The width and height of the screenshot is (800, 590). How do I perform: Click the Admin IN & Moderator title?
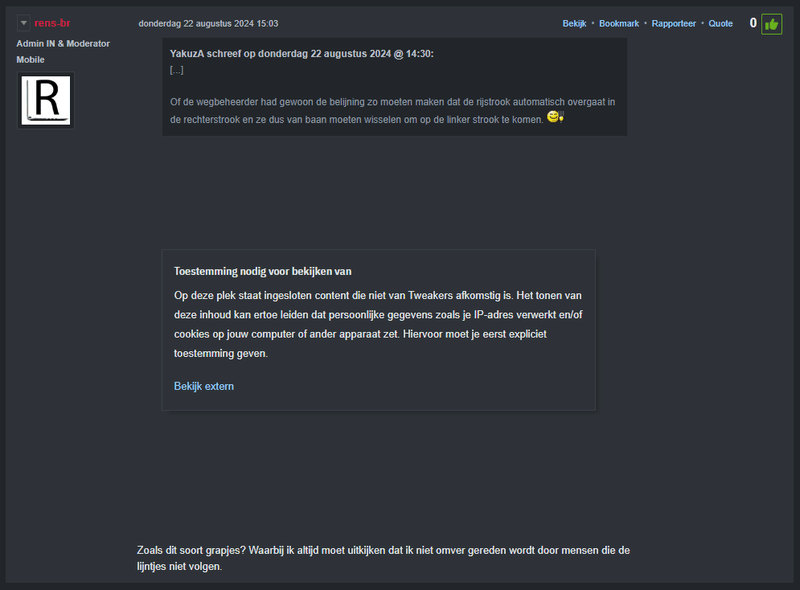[x=63, y=43]
